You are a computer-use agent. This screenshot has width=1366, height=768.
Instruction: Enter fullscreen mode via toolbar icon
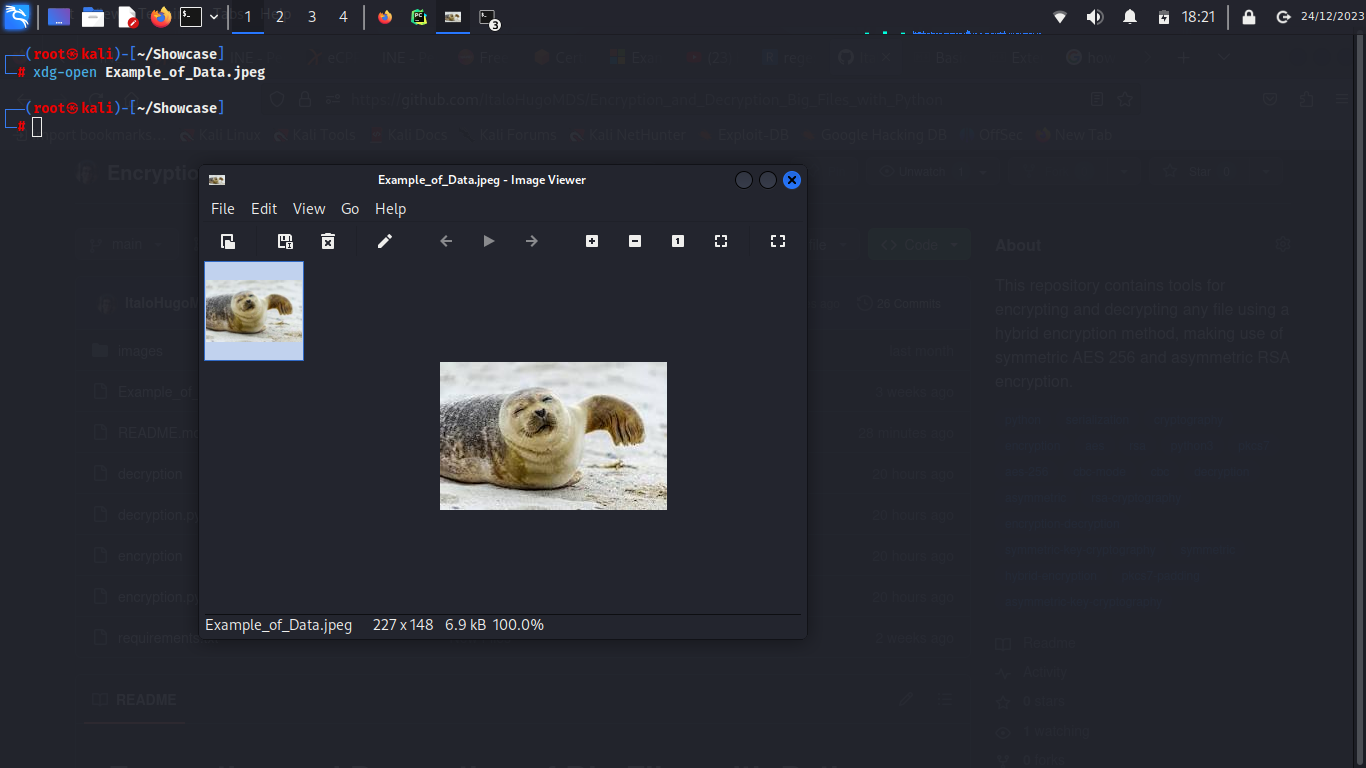778,241
